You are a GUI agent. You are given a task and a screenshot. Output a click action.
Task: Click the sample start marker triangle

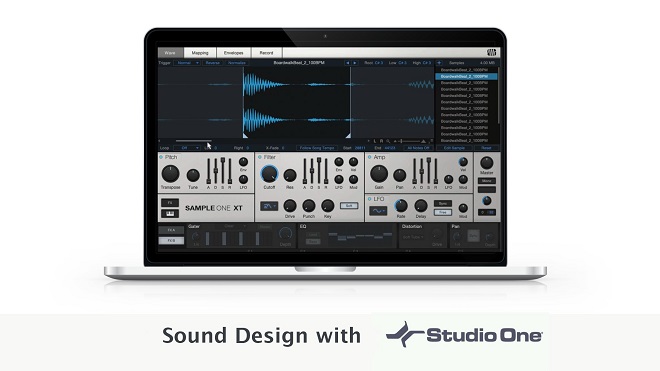tap(245, 136)
